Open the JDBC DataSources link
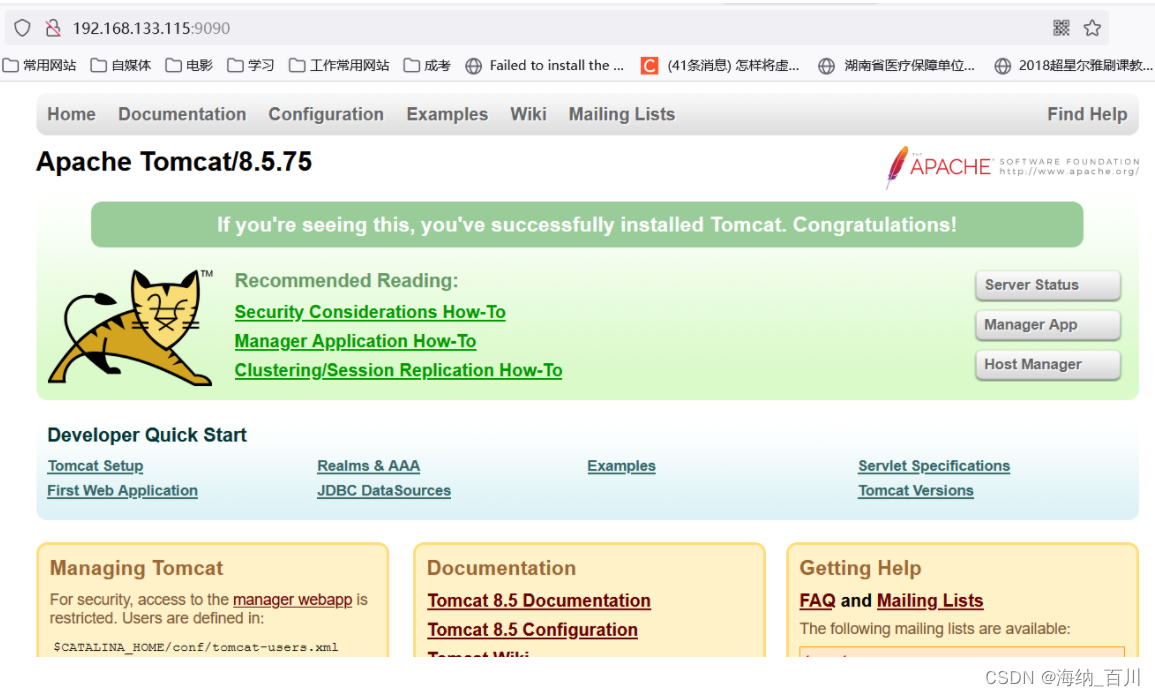Screen dimensions: 1155x696 pos(384,491)
